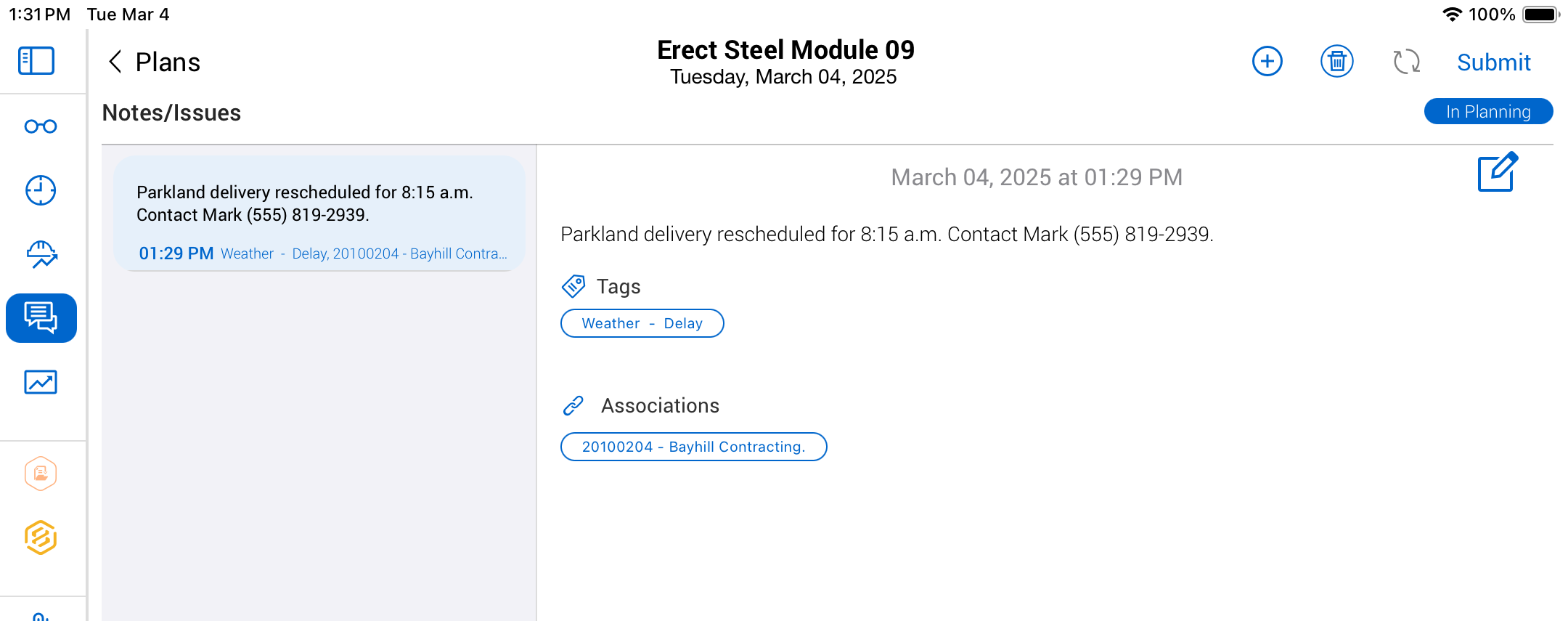Go back to Plans
The height and width of the screenshot is (621, 1568).
pyautogui.click(x=154, y=62)
